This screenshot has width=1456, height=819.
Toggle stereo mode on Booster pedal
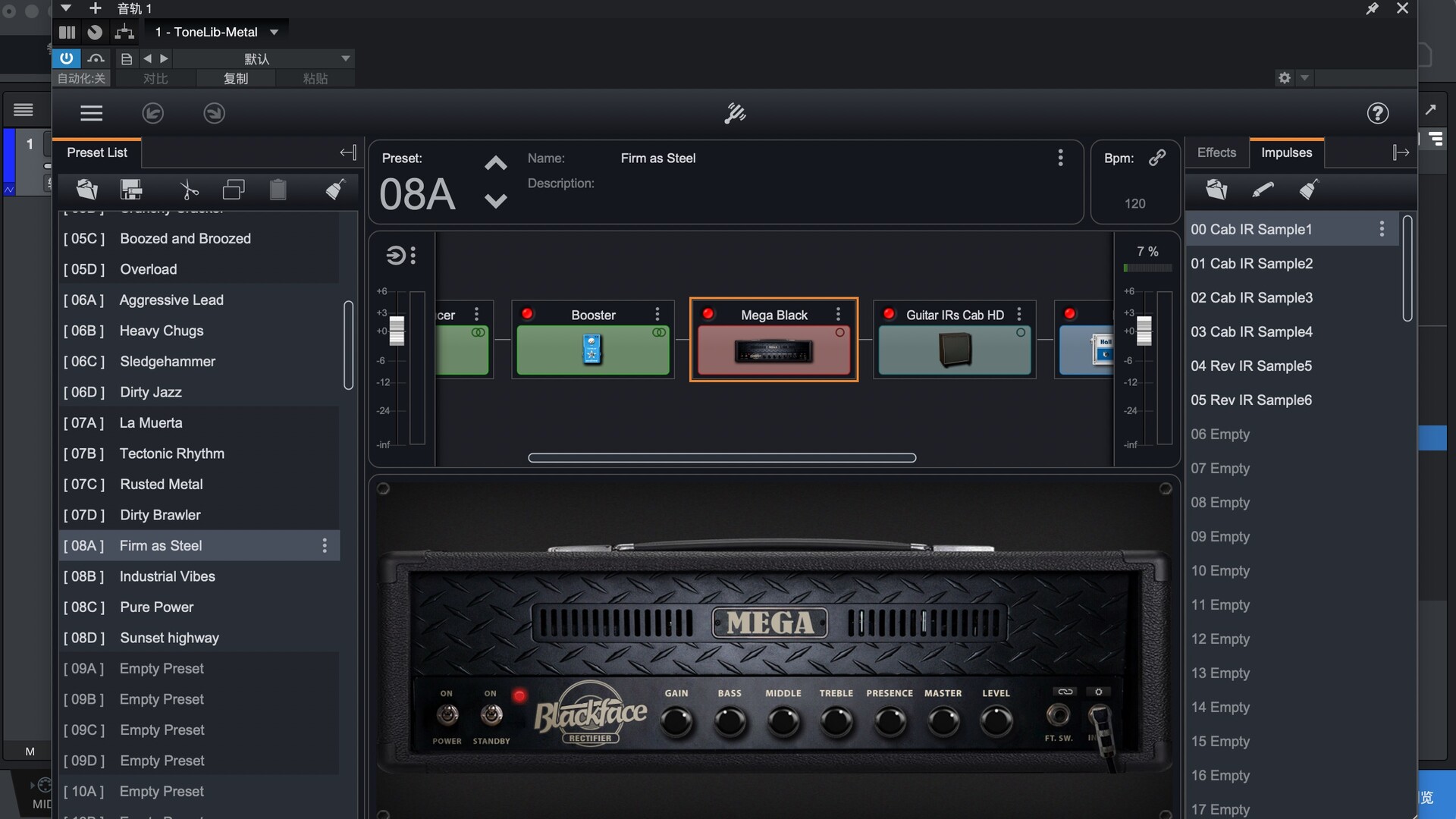pos(658,332)
